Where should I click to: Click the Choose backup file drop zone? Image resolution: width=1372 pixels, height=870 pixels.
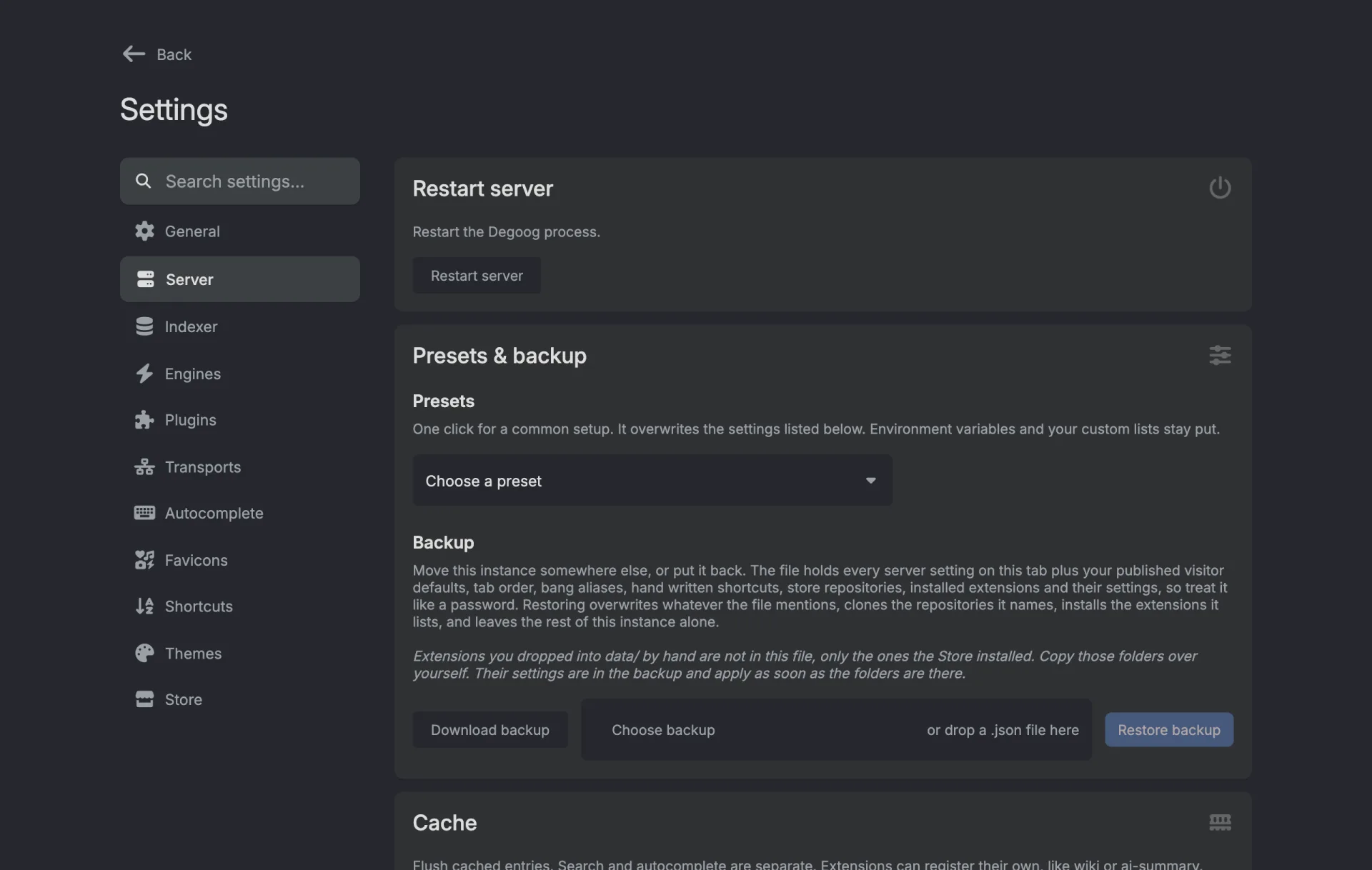837,730
